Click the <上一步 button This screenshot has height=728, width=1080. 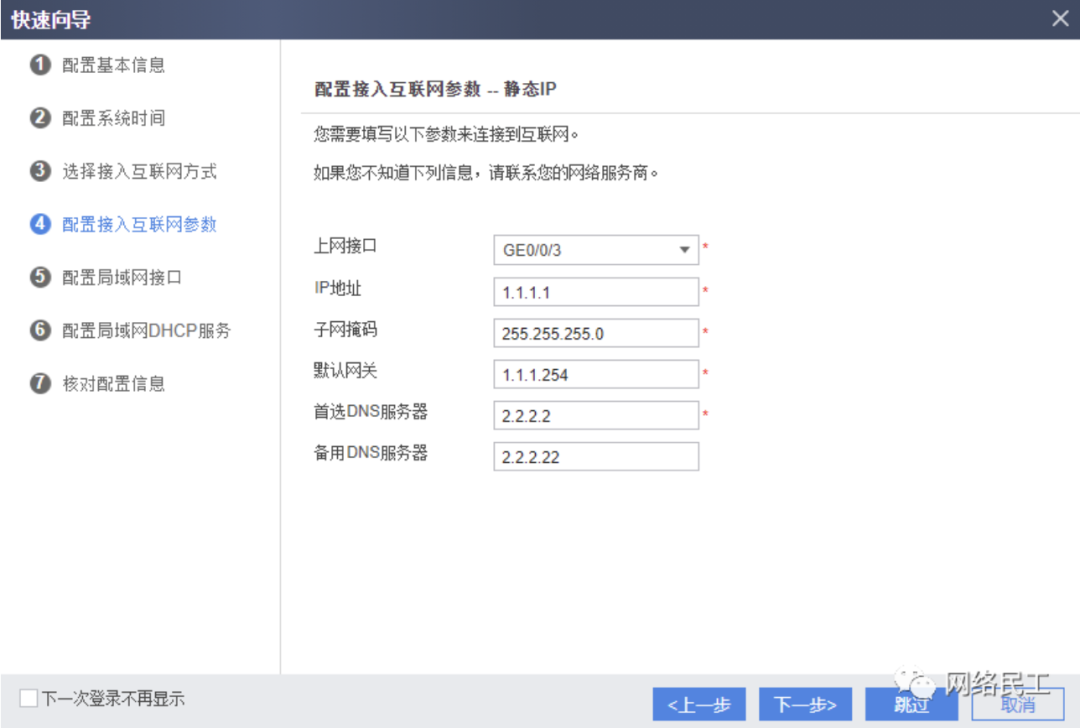(x=698, y=704)
